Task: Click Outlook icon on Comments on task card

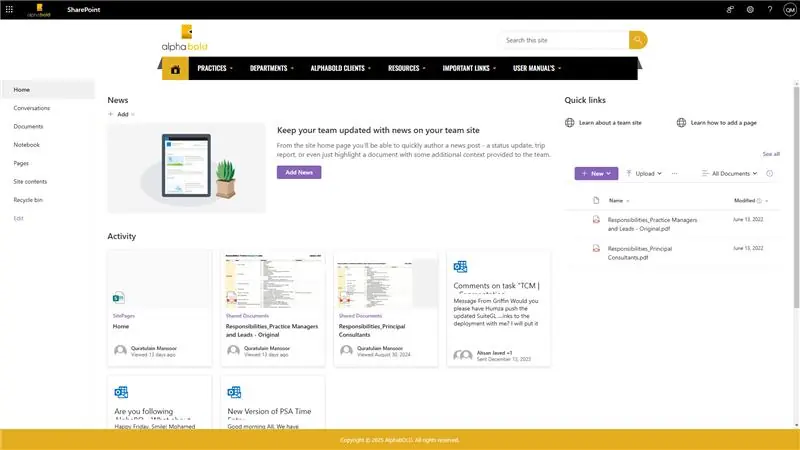Action: [460, 266]
